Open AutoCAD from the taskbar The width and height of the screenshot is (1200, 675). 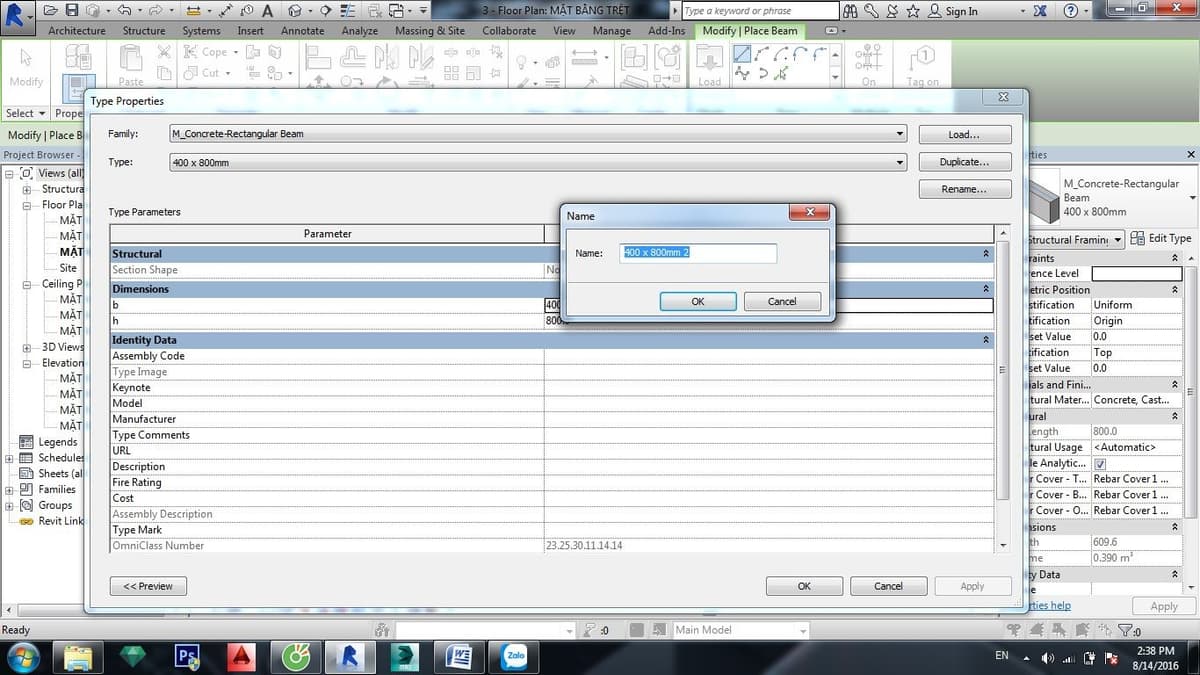(x=241, y=656)
